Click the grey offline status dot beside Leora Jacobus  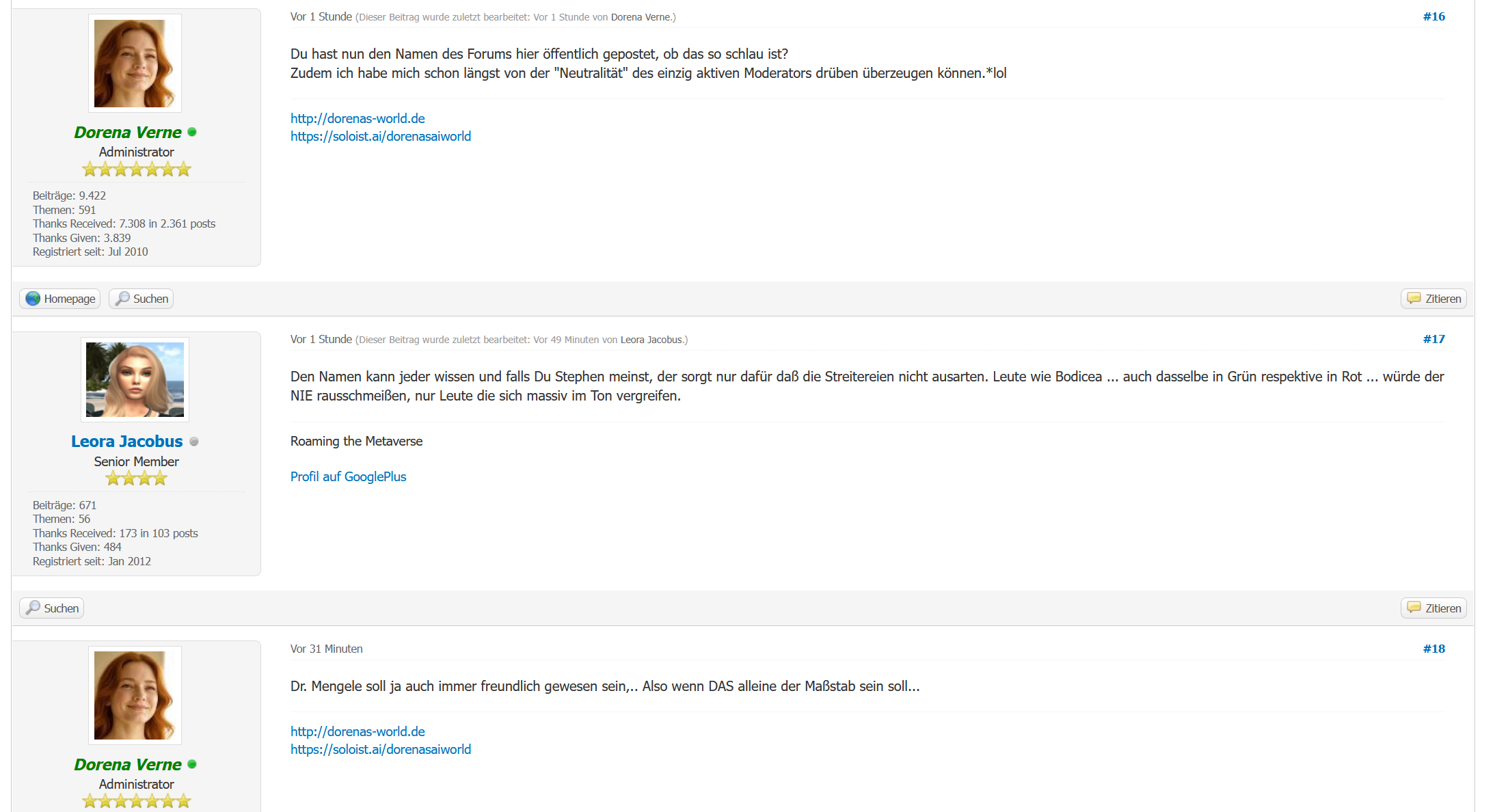(x=194, y=442)
